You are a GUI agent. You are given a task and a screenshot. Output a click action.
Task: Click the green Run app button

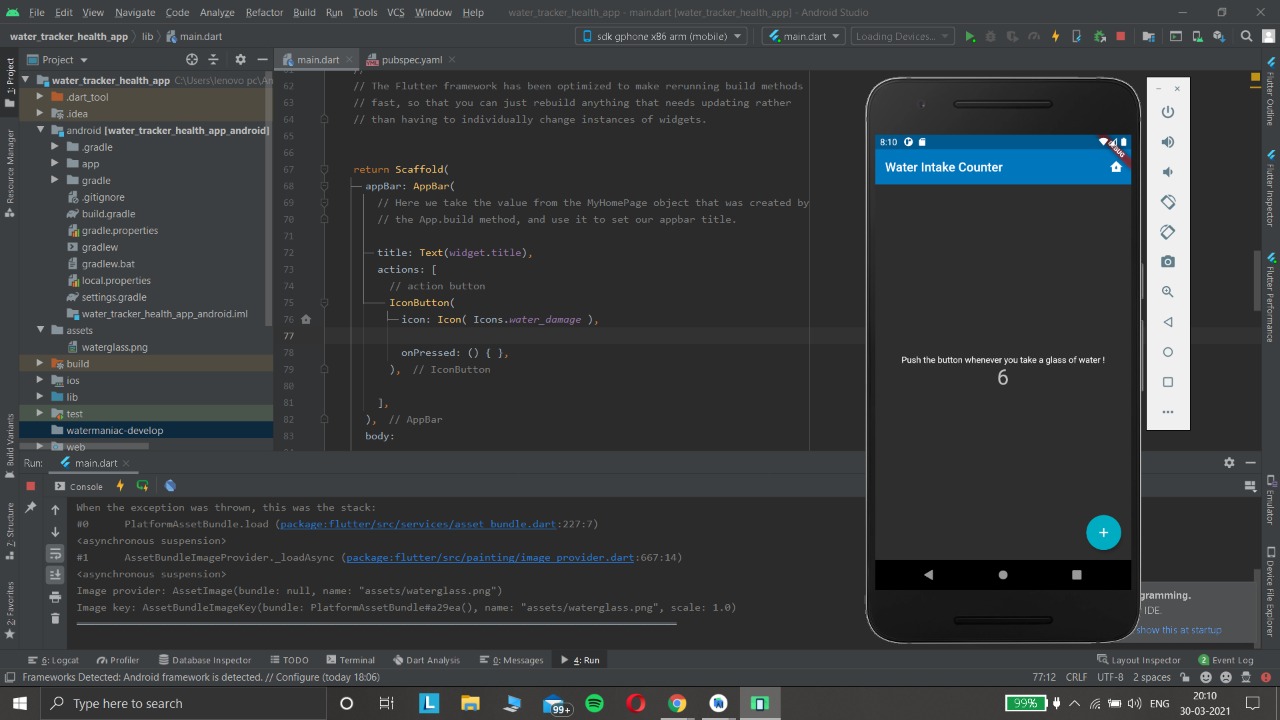pos(969,37)
